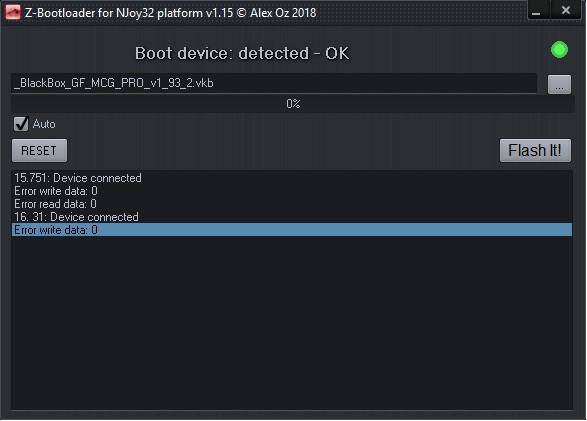Open the file browse button with three dots
This screenshot has width=587, height=421.
click(x=559, y=84)
